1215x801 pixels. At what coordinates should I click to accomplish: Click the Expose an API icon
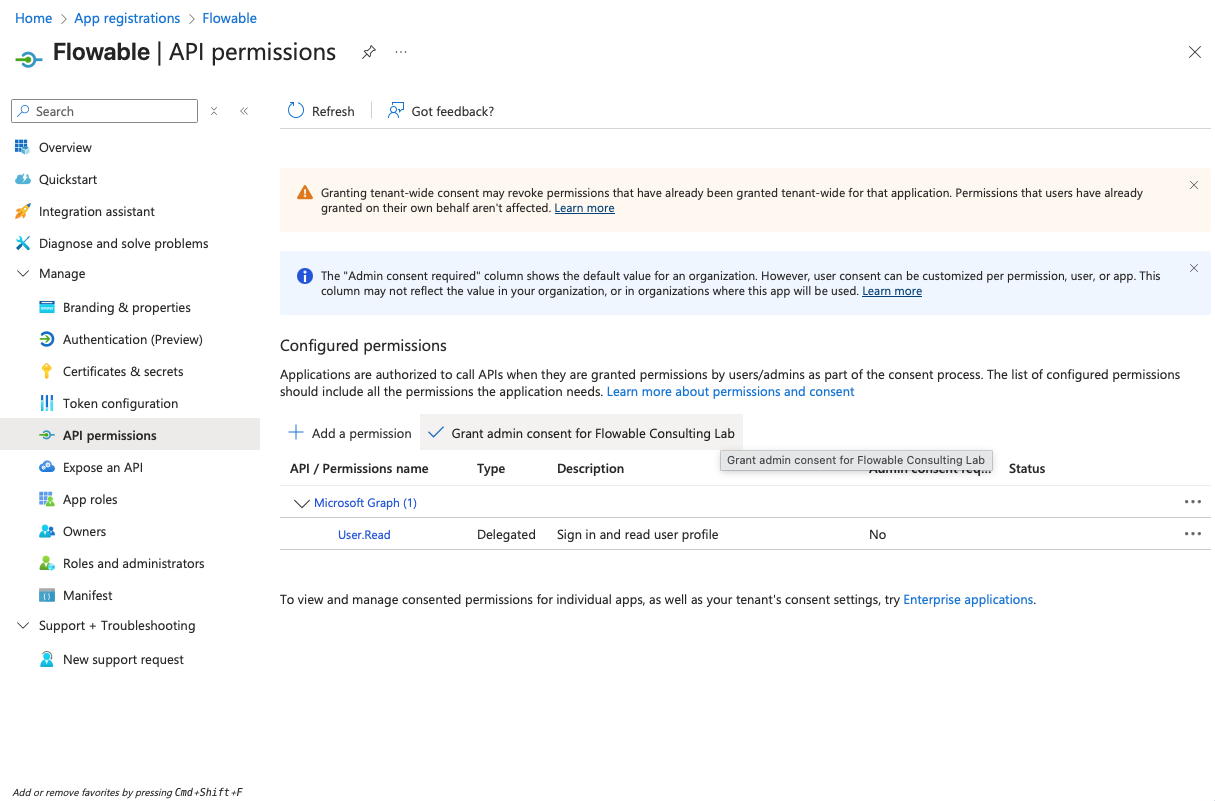coord(46,467)
